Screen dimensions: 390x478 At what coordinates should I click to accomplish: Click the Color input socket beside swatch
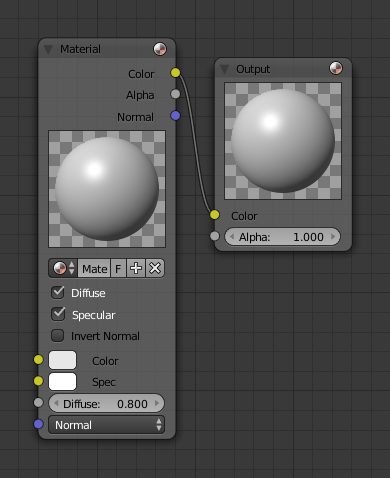coord(38,360)
